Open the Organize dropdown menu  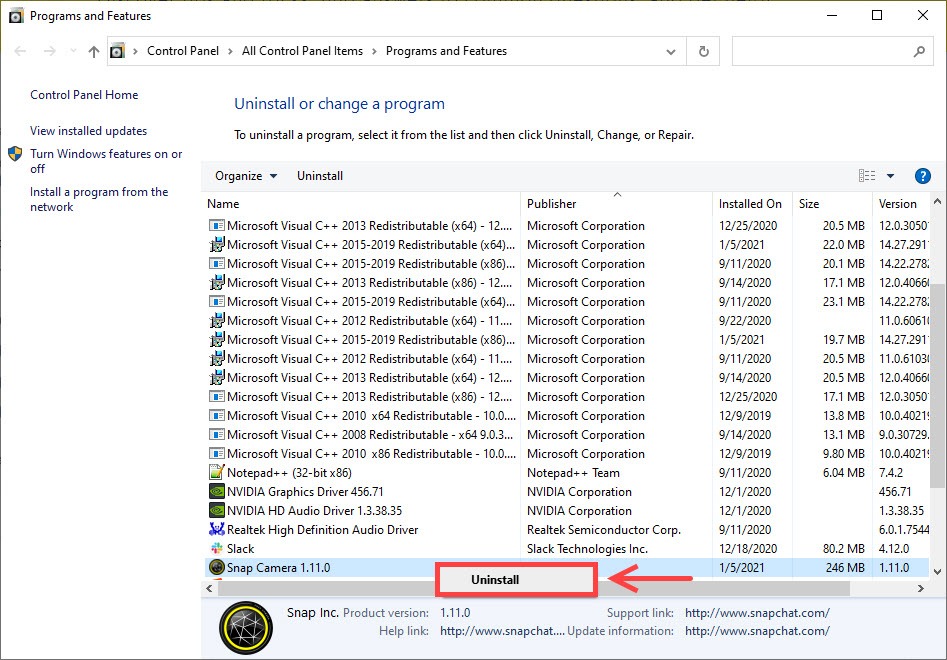pyautogui.click(x=244, y=175)
